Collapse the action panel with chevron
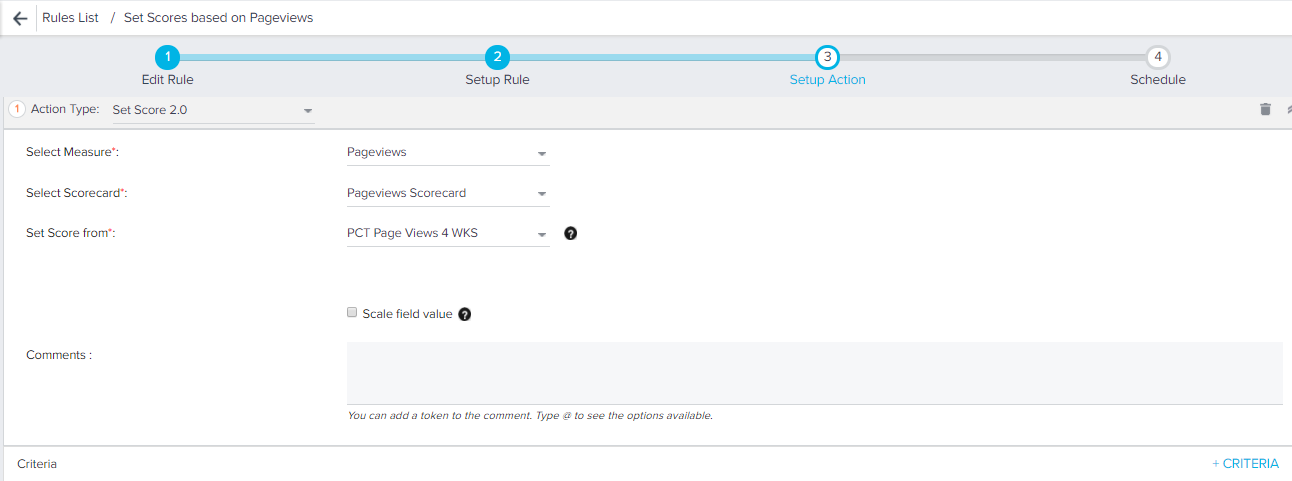1292x481 pixels. (x=1288, y=109)
